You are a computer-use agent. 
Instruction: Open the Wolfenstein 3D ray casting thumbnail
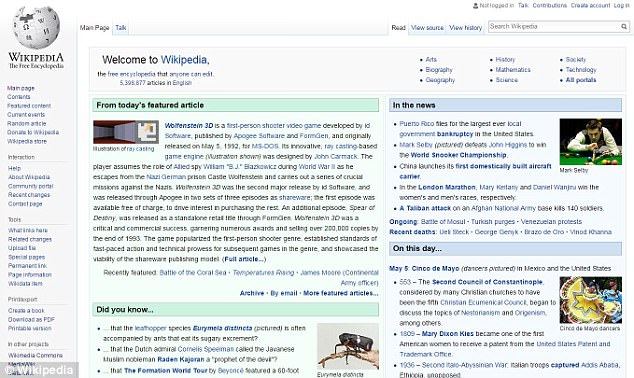126,132
